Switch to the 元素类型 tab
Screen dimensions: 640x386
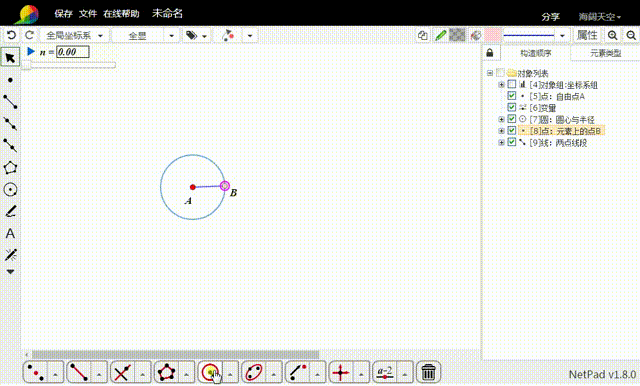coord(605,53)
